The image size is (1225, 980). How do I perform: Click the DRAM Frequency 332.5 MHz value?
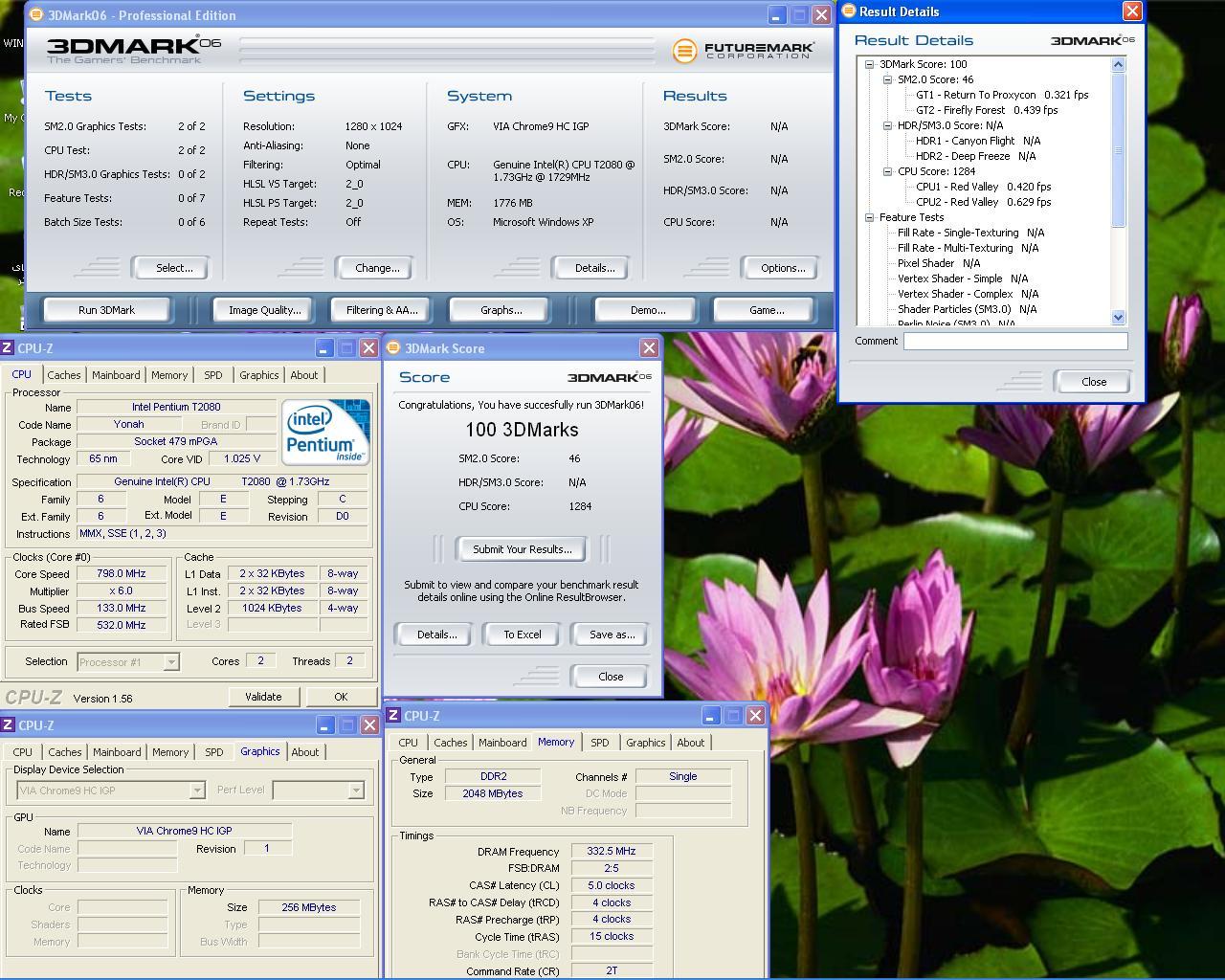pos(612,851)
